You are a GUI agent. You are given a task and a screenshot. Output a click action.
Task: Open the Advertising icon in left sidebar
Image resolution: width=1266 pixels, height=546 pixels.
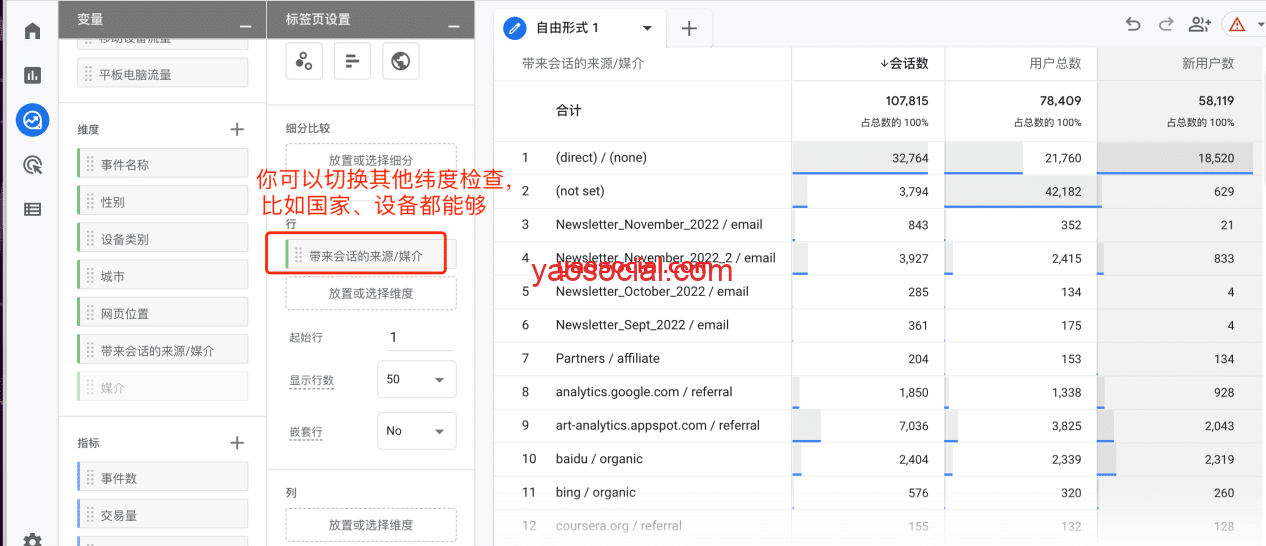click(x=32, y=165)
